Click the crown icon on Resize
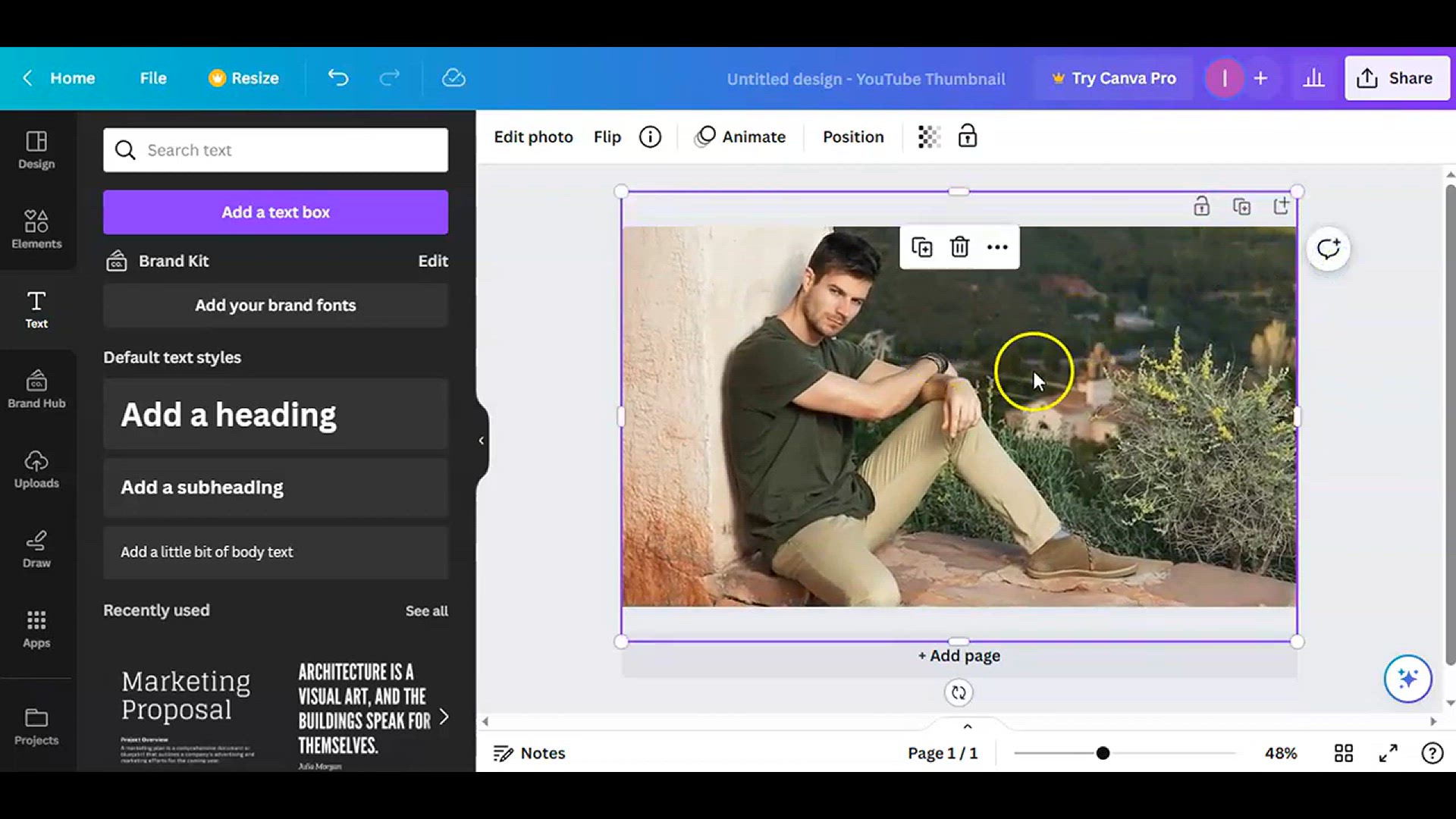Screen dimensions: 1456x819 217,78
